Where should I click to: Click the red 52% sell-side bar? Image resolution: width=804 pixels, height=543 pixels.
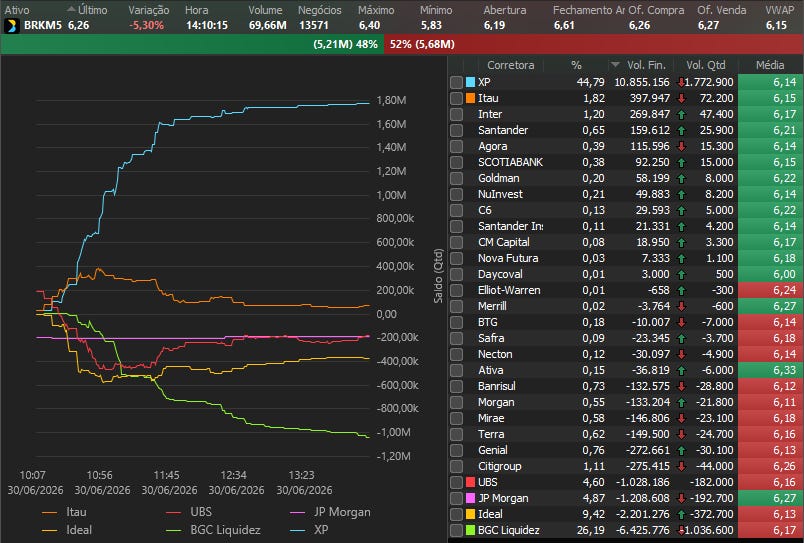(x=594, y=45)
